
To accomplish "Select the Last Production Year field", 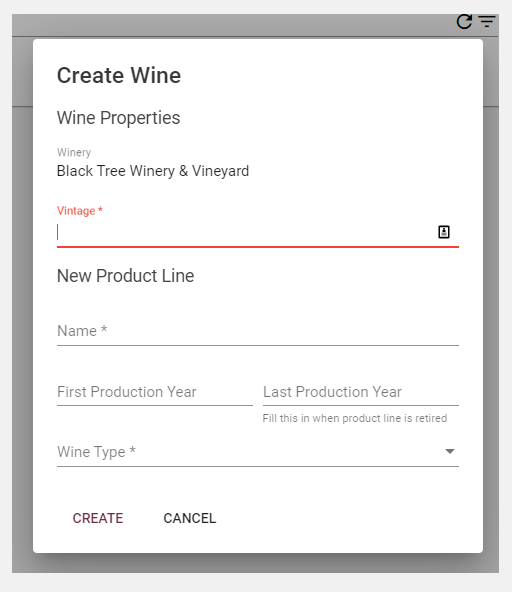I will click(x=361, y=392).
